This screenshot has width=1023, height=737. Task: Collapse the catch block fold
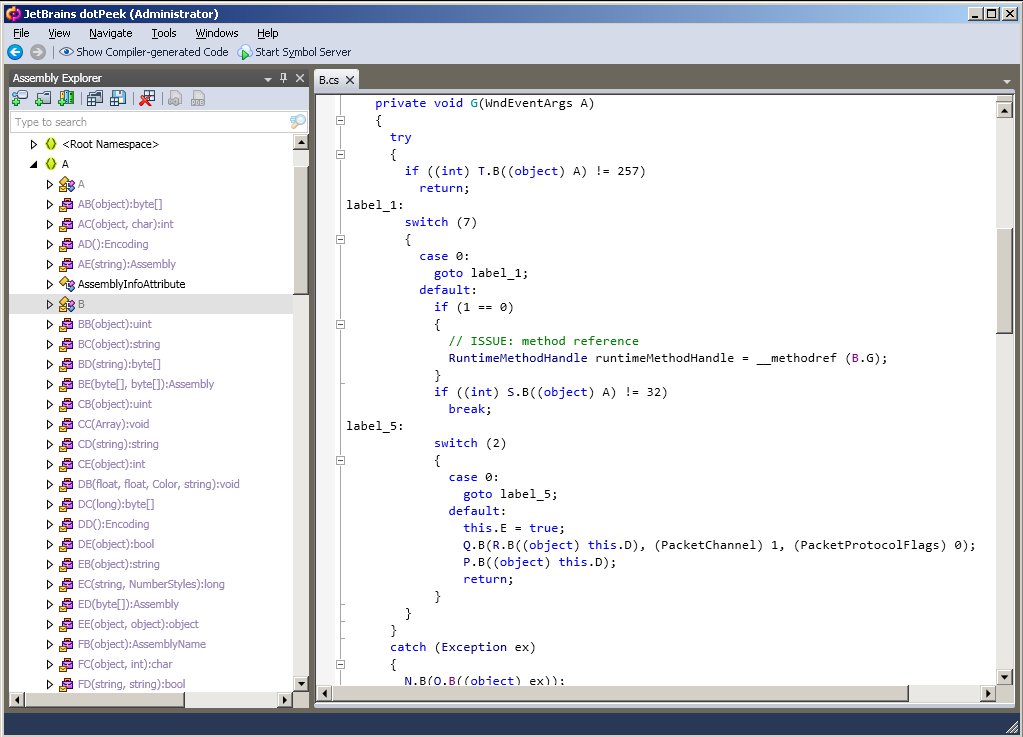tap(340, 665)
